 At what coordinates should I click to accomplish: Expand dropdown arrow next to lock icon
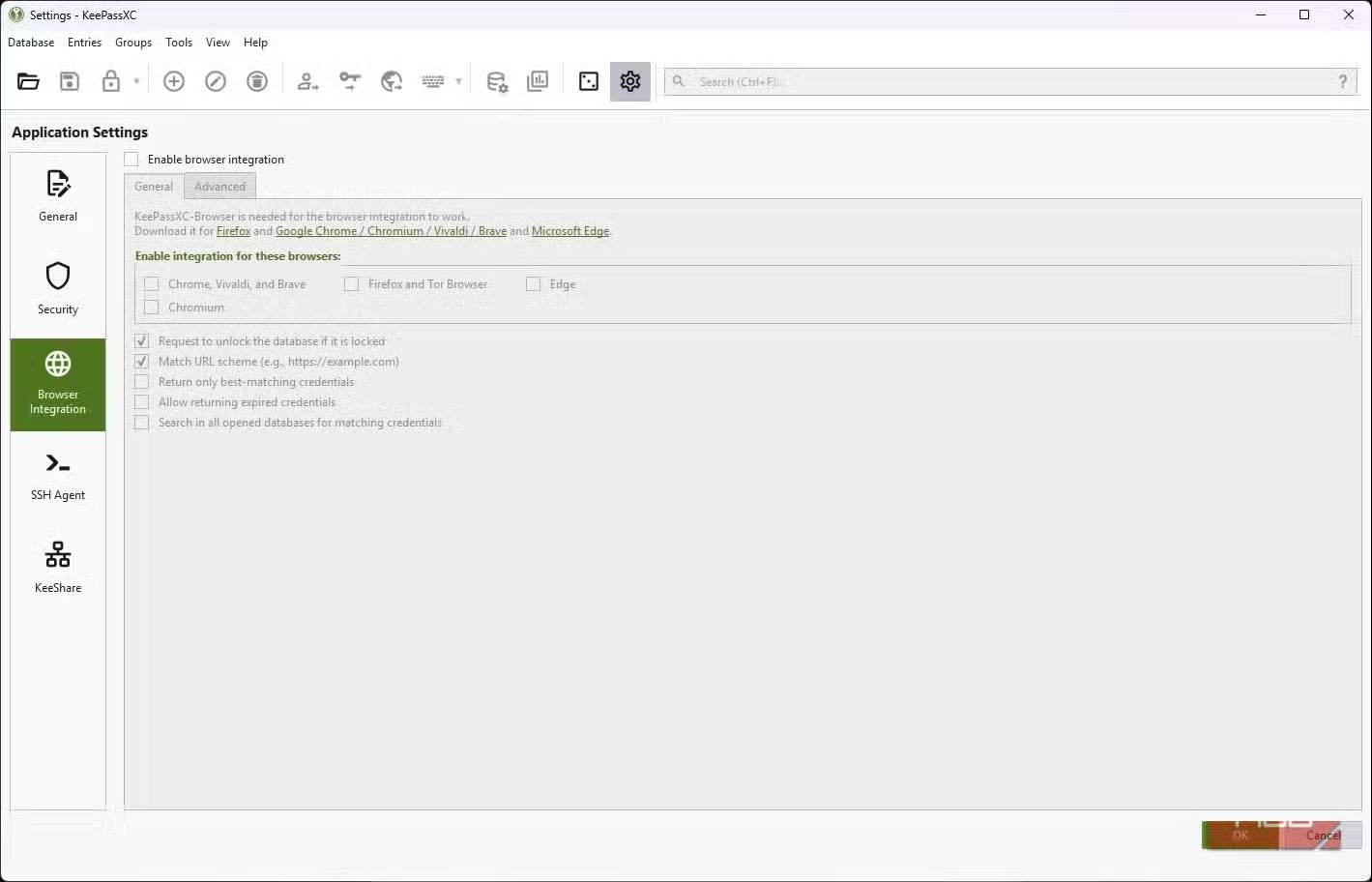(136, 82)
